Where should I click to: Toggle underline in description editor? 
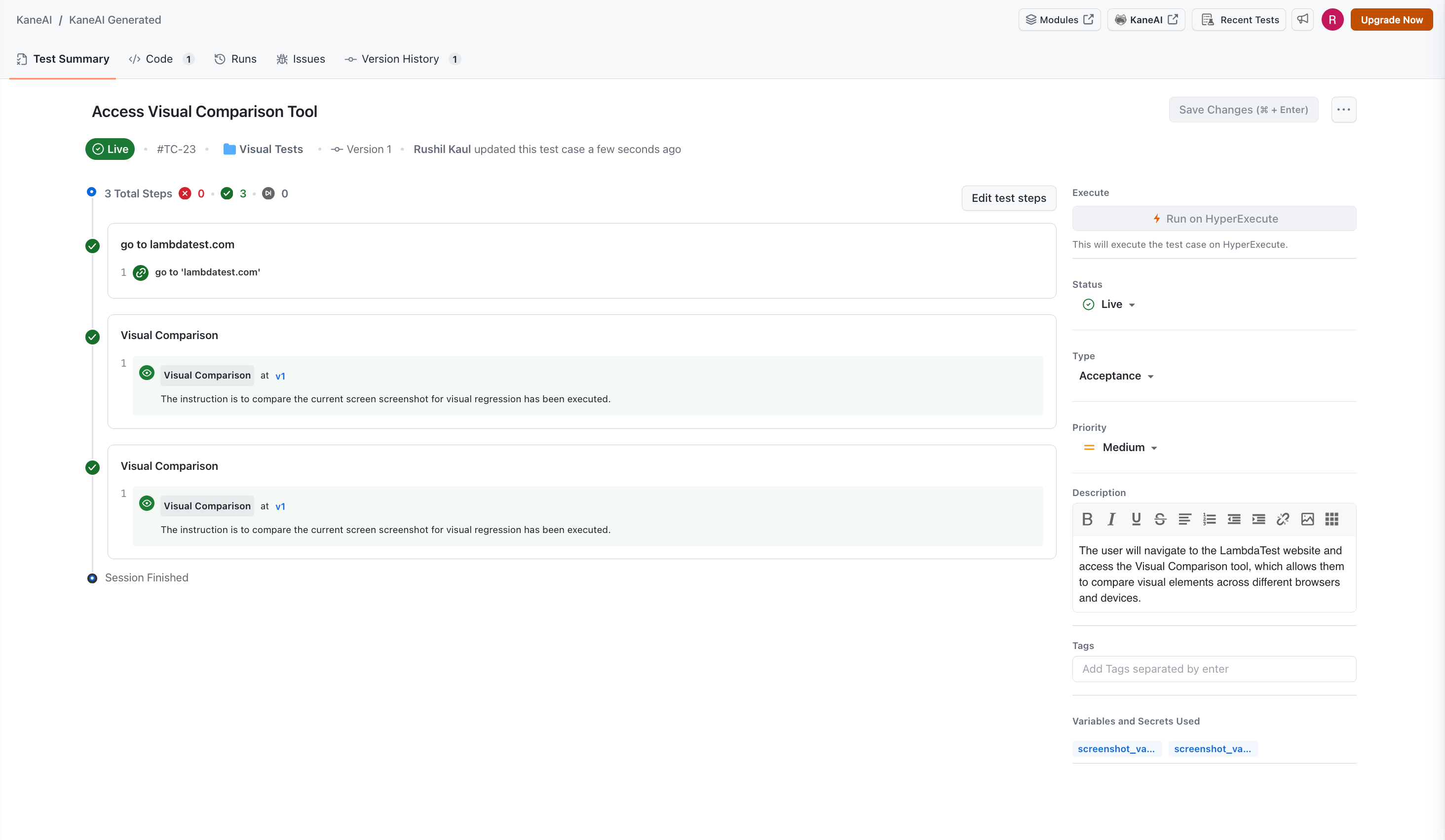click(x=1136, y=519)
